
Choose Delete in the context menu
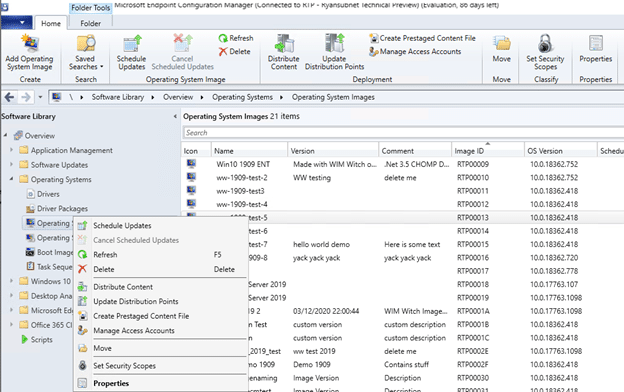pos(161,269)
